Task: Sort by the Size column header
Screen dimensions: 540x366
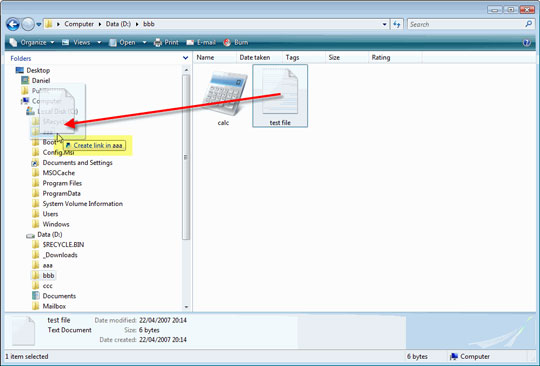Action: [x=346, y=57]
